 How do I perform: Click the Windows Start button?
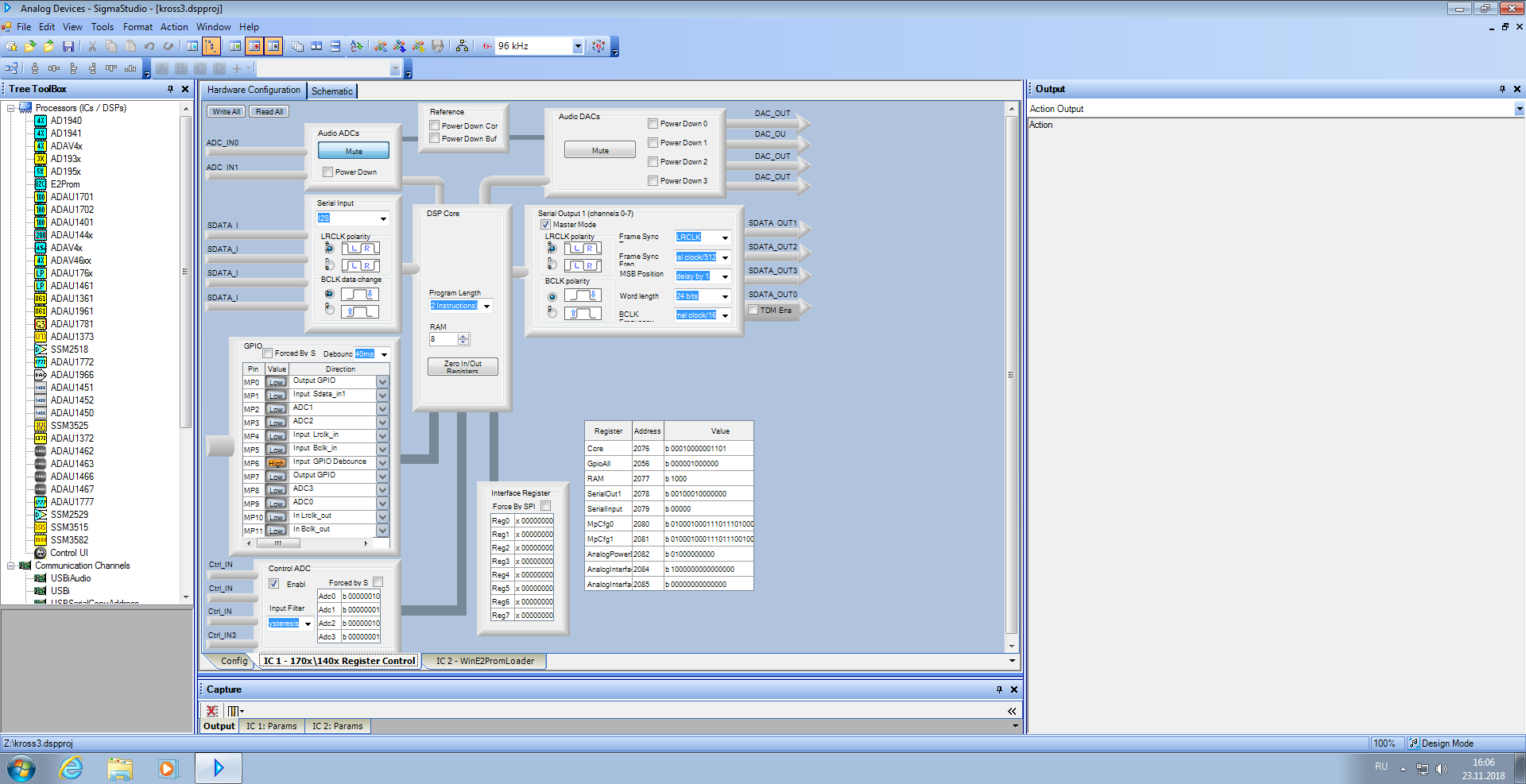point(21,768)
